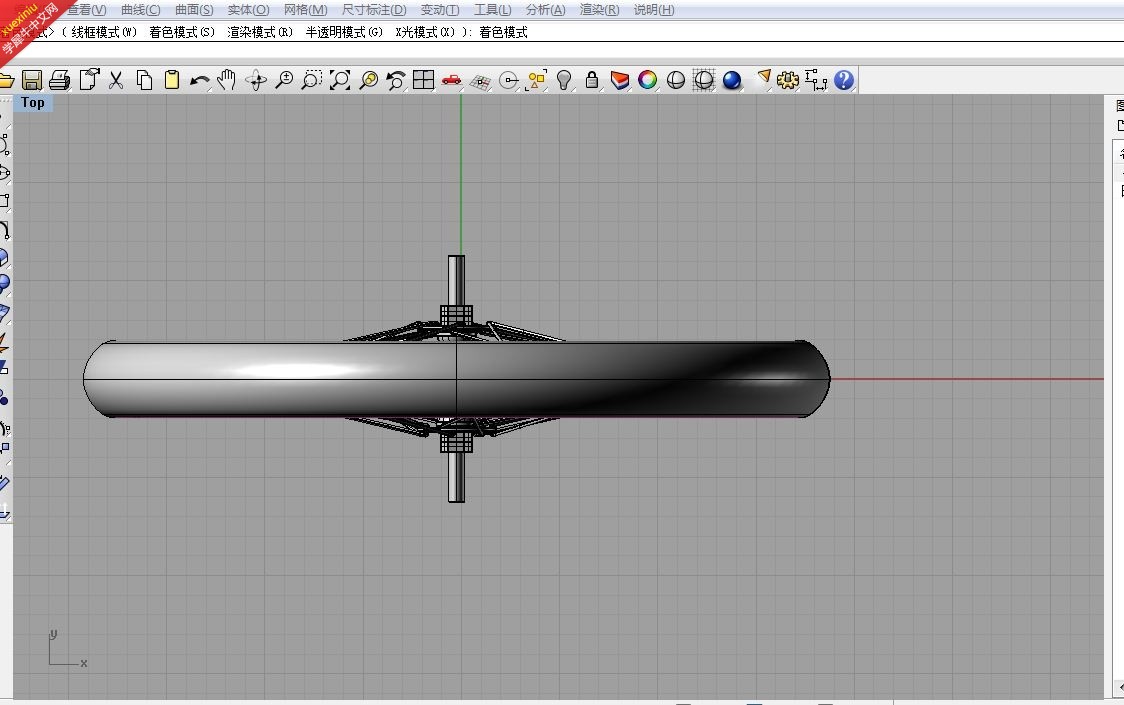Open the 变动(T) menu
Screen dimensions: 1124x705
439,9
